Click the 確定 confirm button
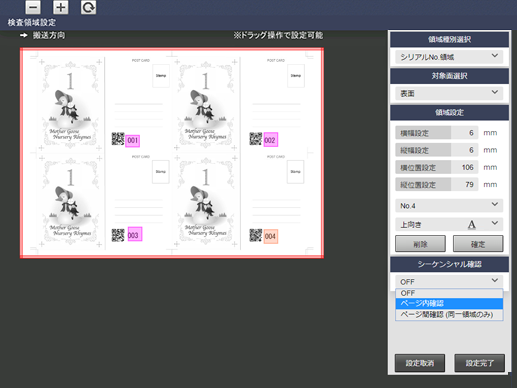Screen dimensions: 517x388 [x=478, y=244]
